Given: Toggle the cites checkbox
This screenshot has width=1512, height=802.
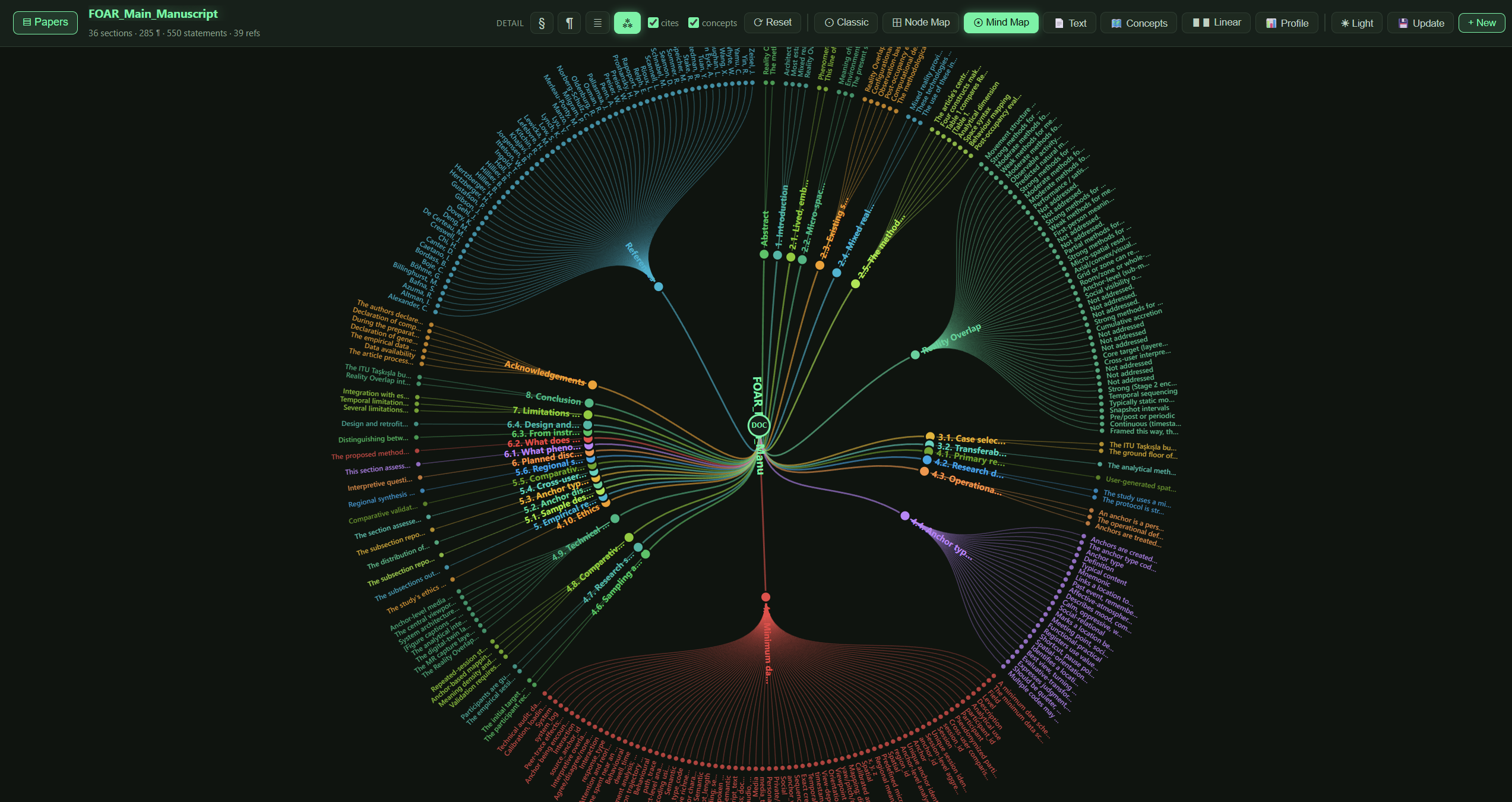Looking at the screenshot, I should (x=653, y=23).
